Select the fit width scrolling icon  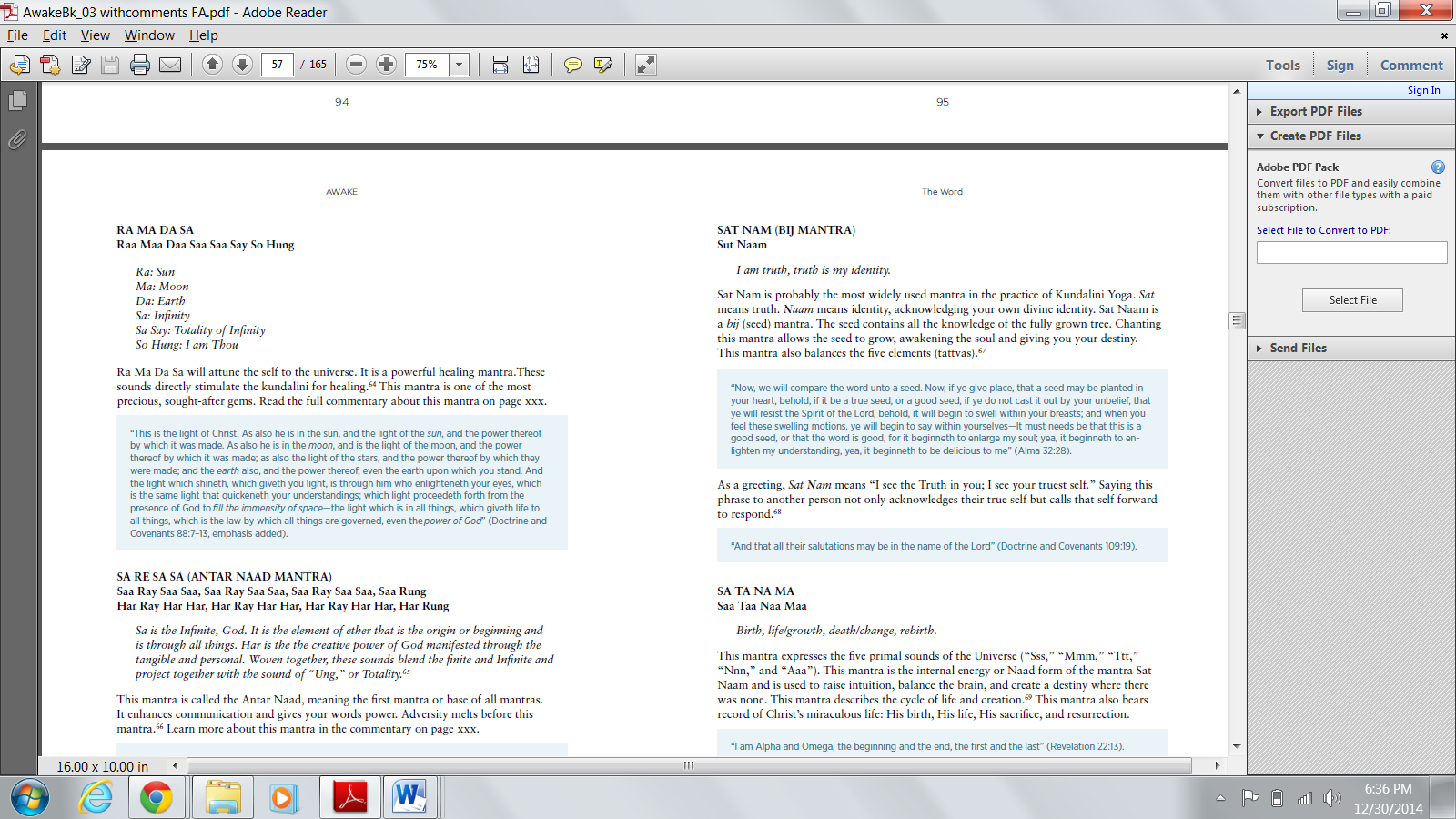[500, 65]
